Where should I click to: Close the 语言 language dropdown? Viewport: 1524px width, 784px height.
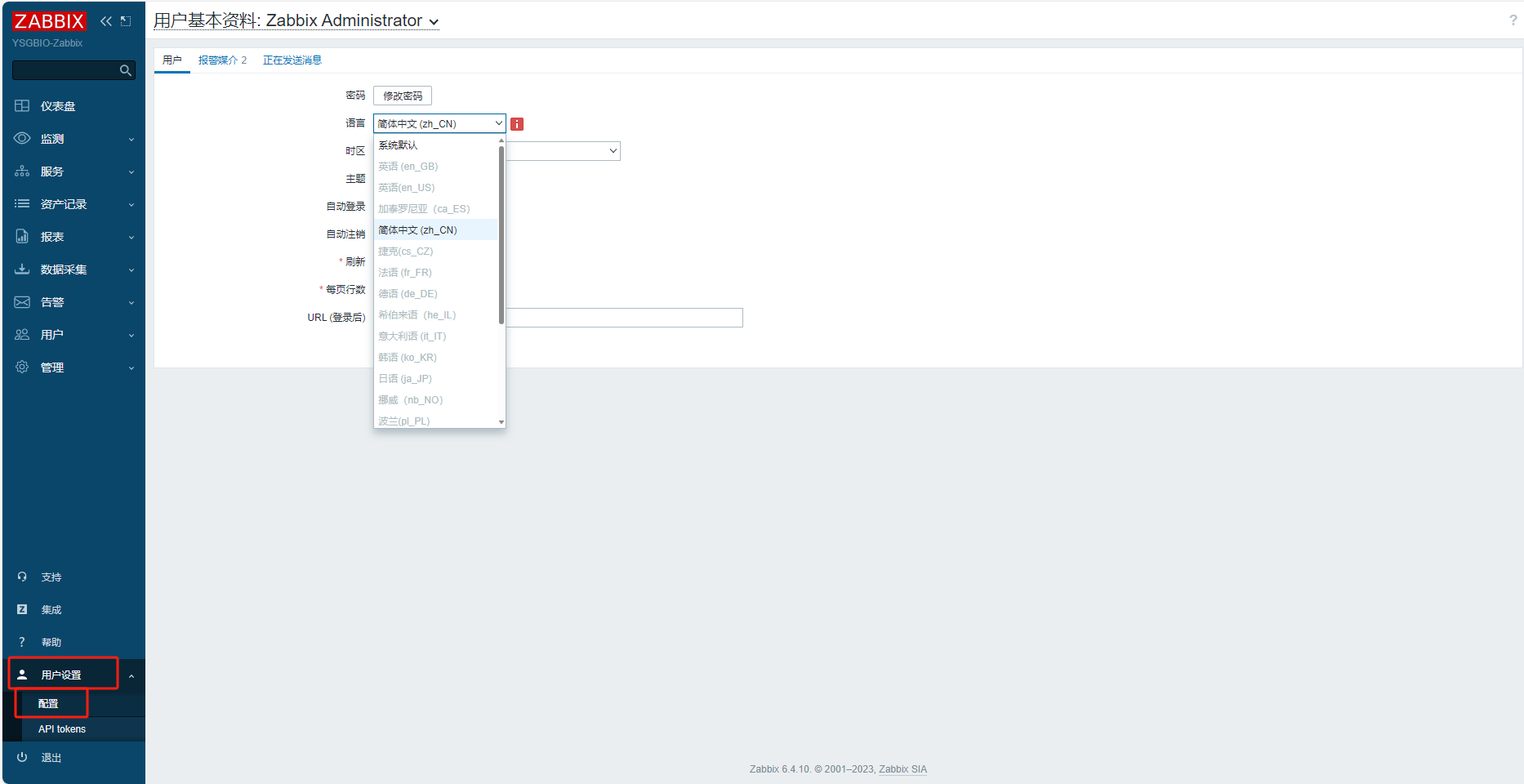click(439, 123)
